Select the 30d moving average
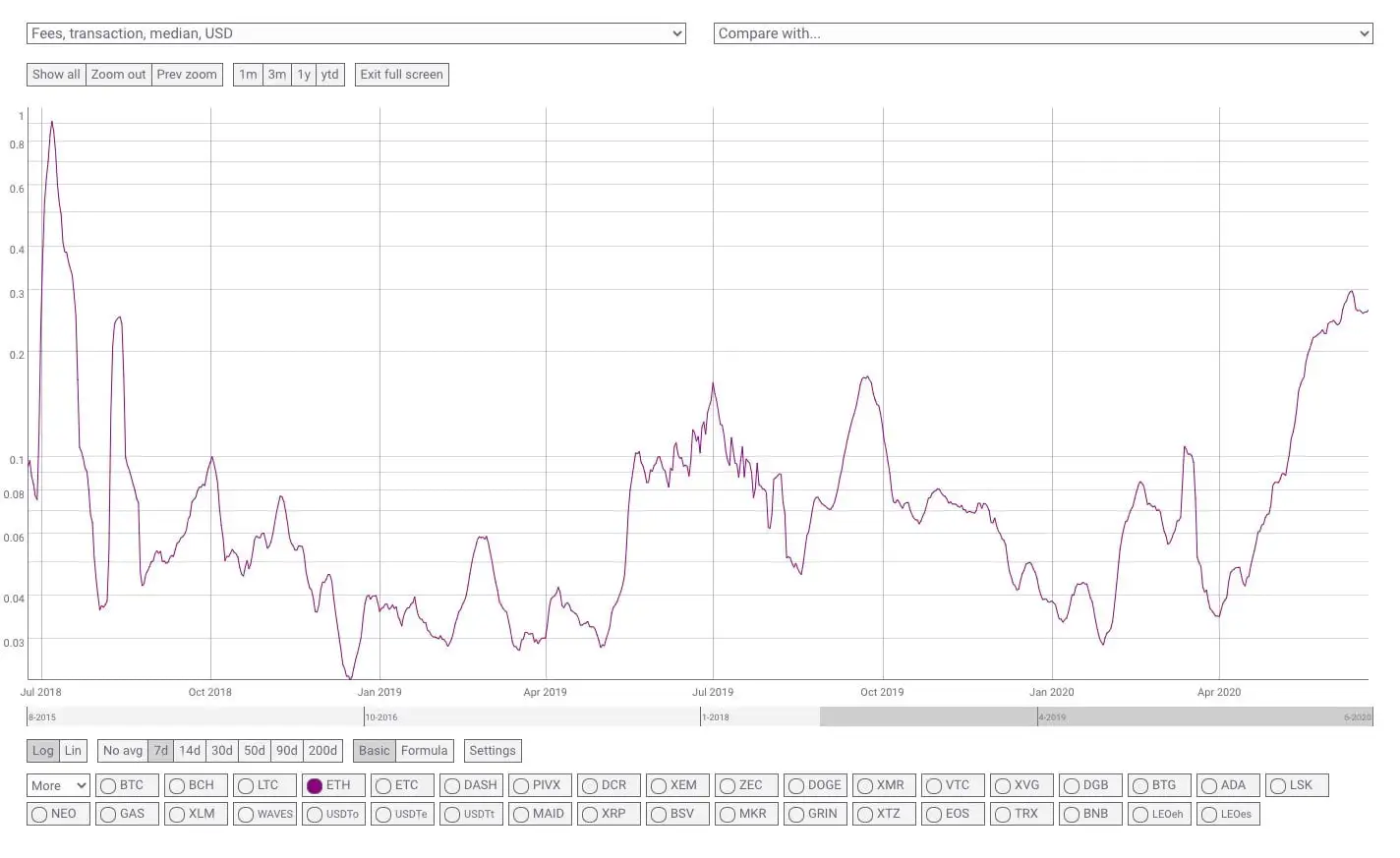 coord(221,750)
